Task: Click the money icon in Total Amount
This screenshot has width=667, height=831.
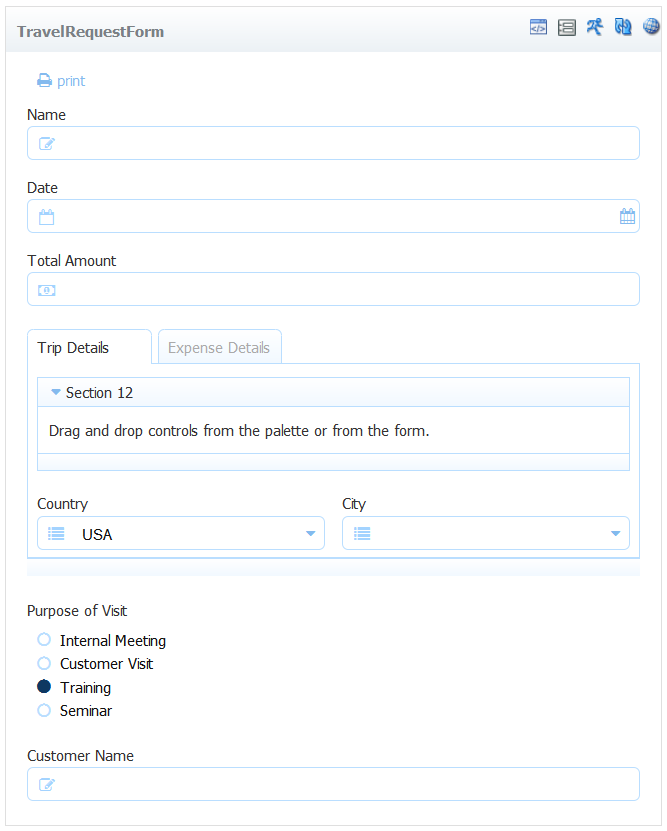Action: [x=47, y=290]
